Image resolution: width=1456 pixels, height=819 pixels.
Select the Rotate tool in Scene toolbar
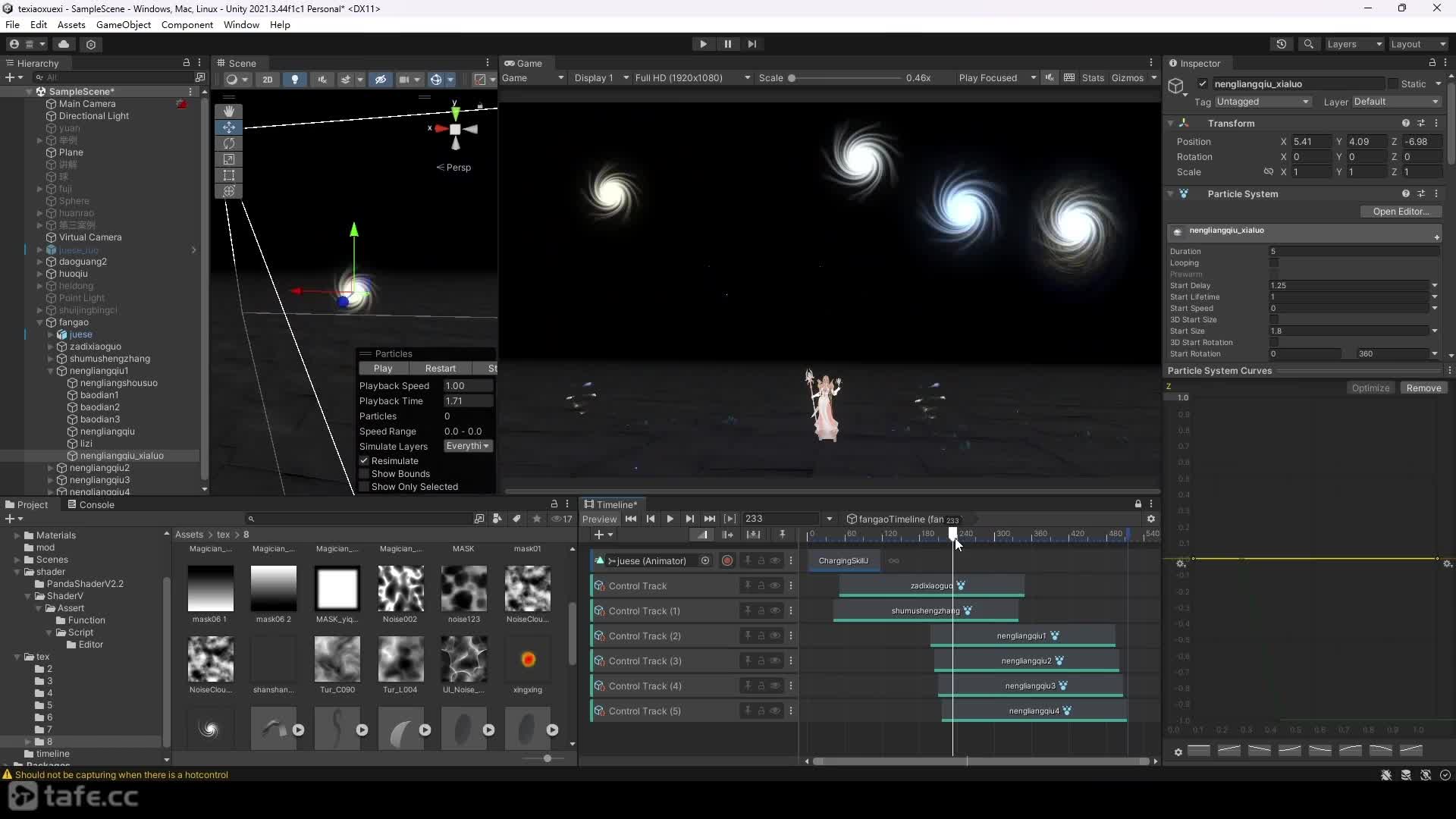pos(228,143)
